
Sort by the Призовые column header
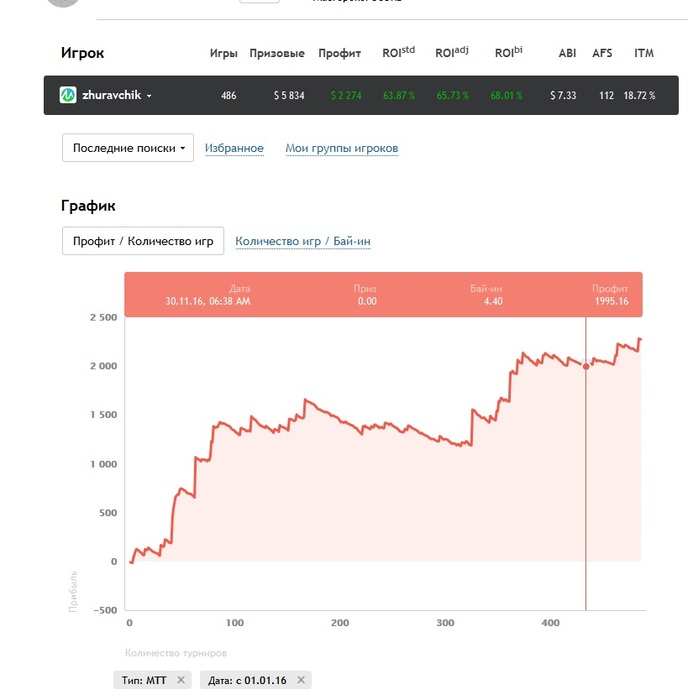pos(277,53)
